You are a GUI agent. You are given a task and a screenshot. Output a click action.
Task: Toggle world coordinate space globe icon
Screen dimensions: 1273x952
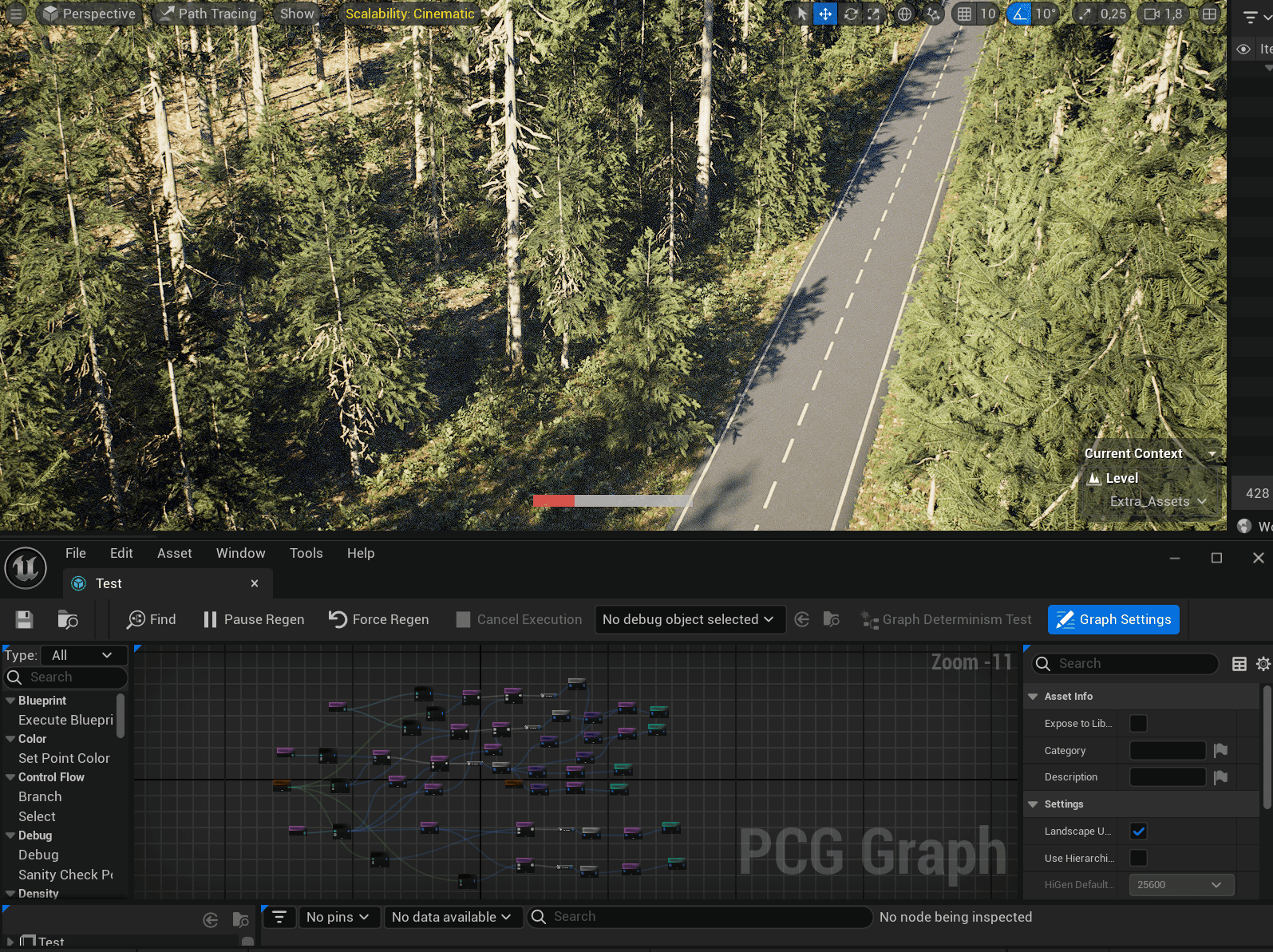click(x=904, y=14)
